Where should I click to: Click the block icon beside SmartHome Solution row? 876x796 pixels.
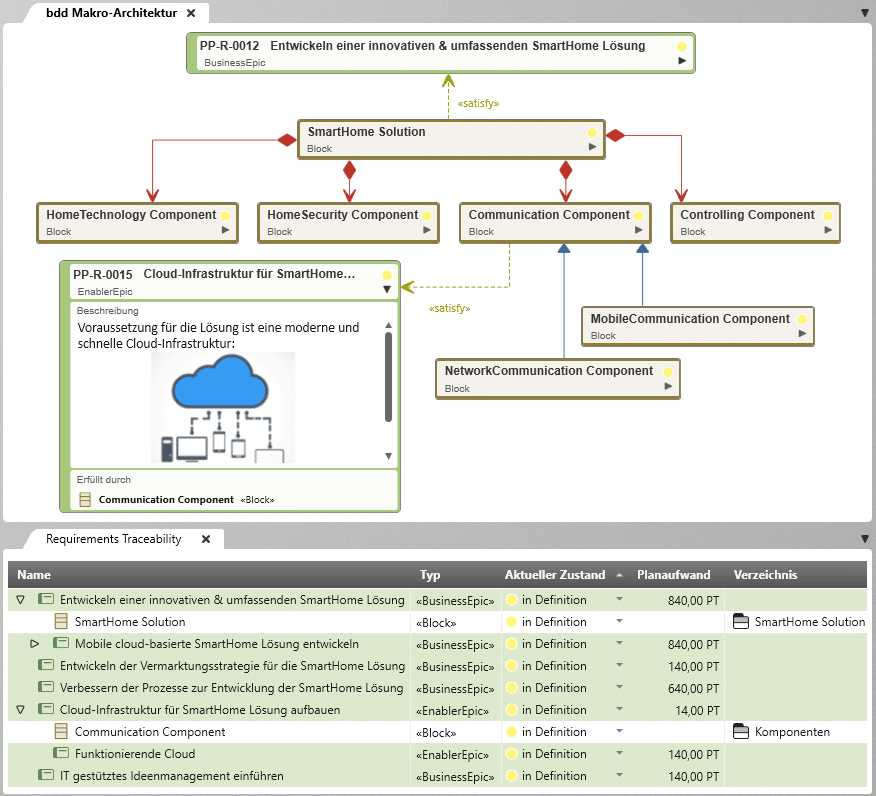click(61, 622)
